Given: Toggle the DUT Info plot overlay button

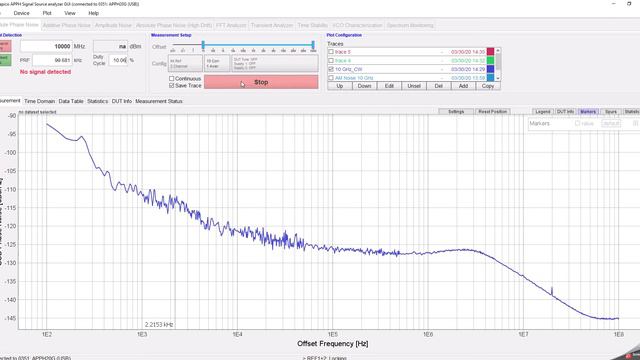Looking at the screenshot, I should 565,111.
